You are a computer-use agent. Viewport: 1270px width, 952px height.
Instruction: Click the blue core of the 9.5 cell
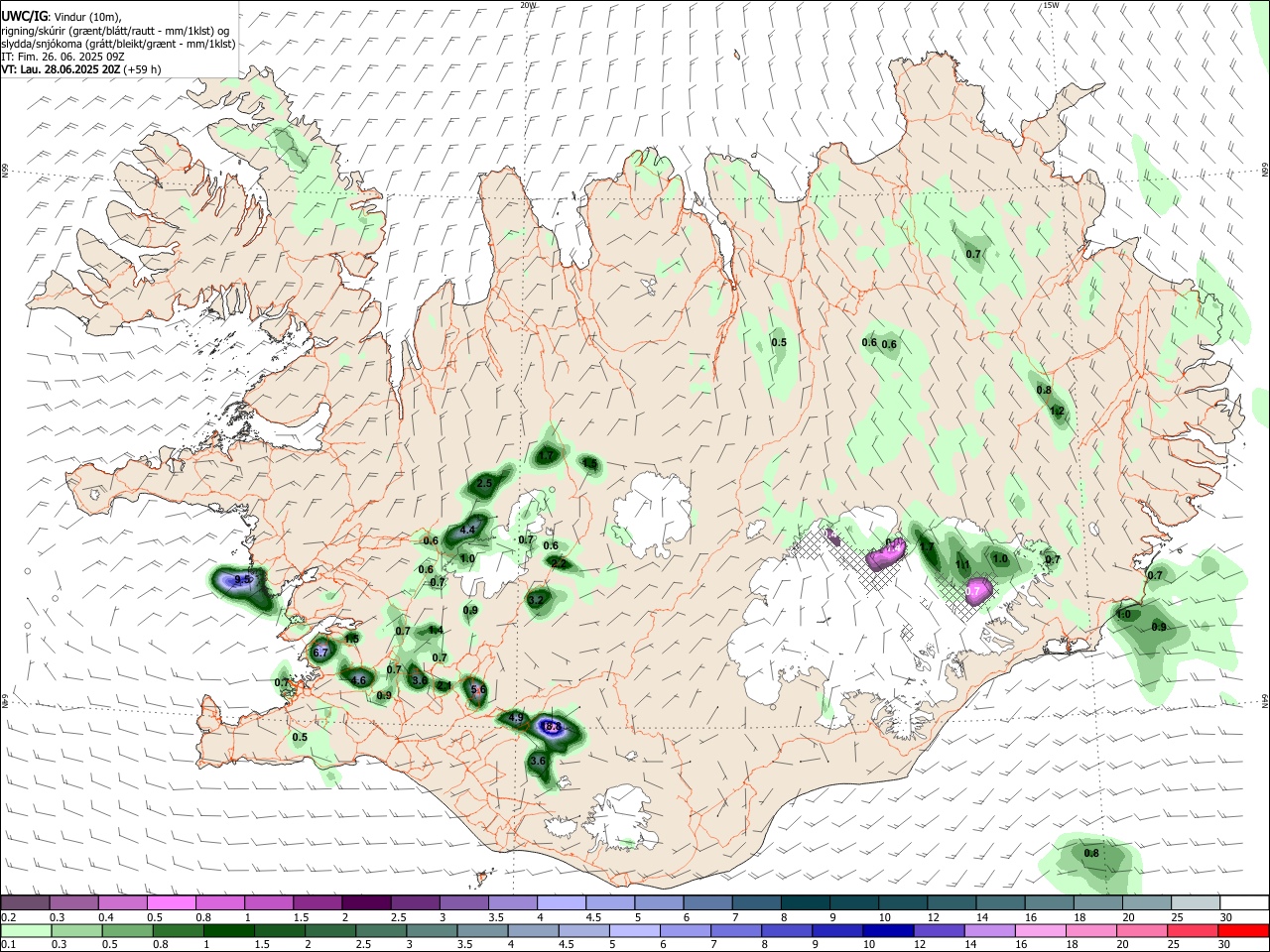coord(238,579)
